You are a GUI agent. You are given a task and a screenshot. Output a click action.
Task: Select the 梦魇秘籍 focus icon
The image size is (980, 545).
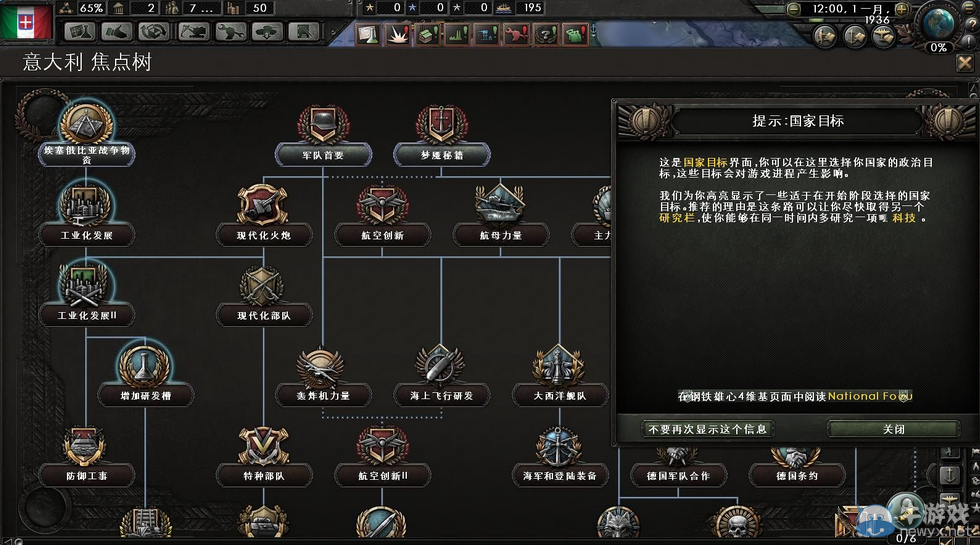click(442, 124)
